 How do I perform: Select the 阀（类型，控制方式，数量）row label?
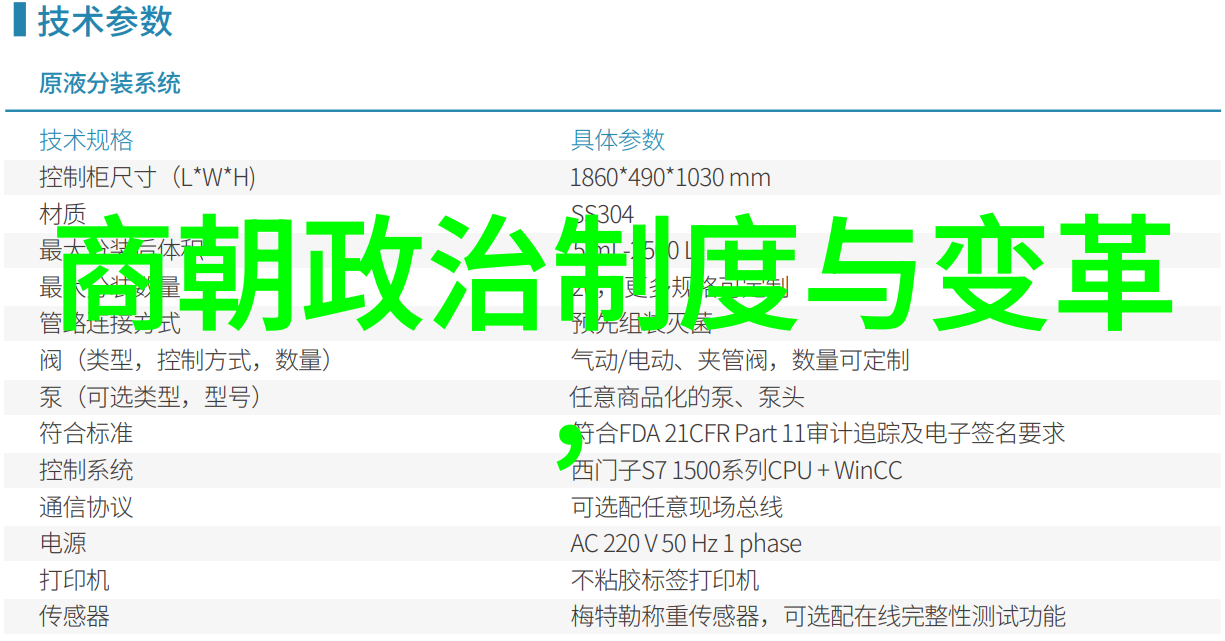(x=186, y=360)
